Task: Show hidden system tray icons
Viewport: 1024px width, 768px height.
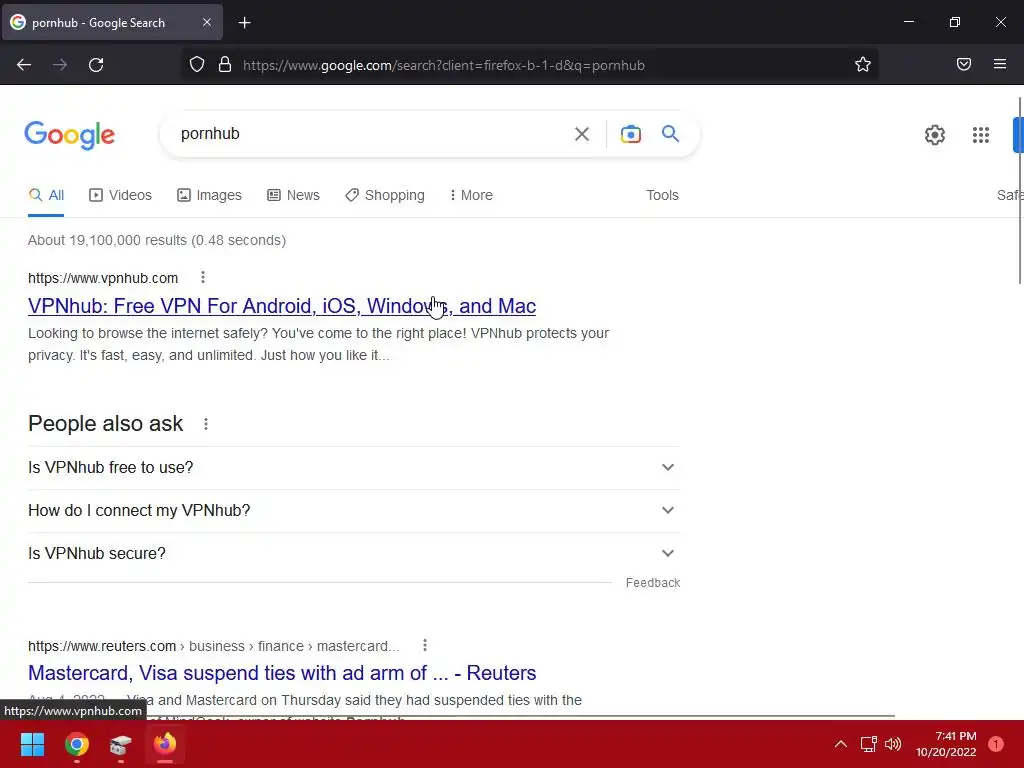Action: click(x=840, y=744)
